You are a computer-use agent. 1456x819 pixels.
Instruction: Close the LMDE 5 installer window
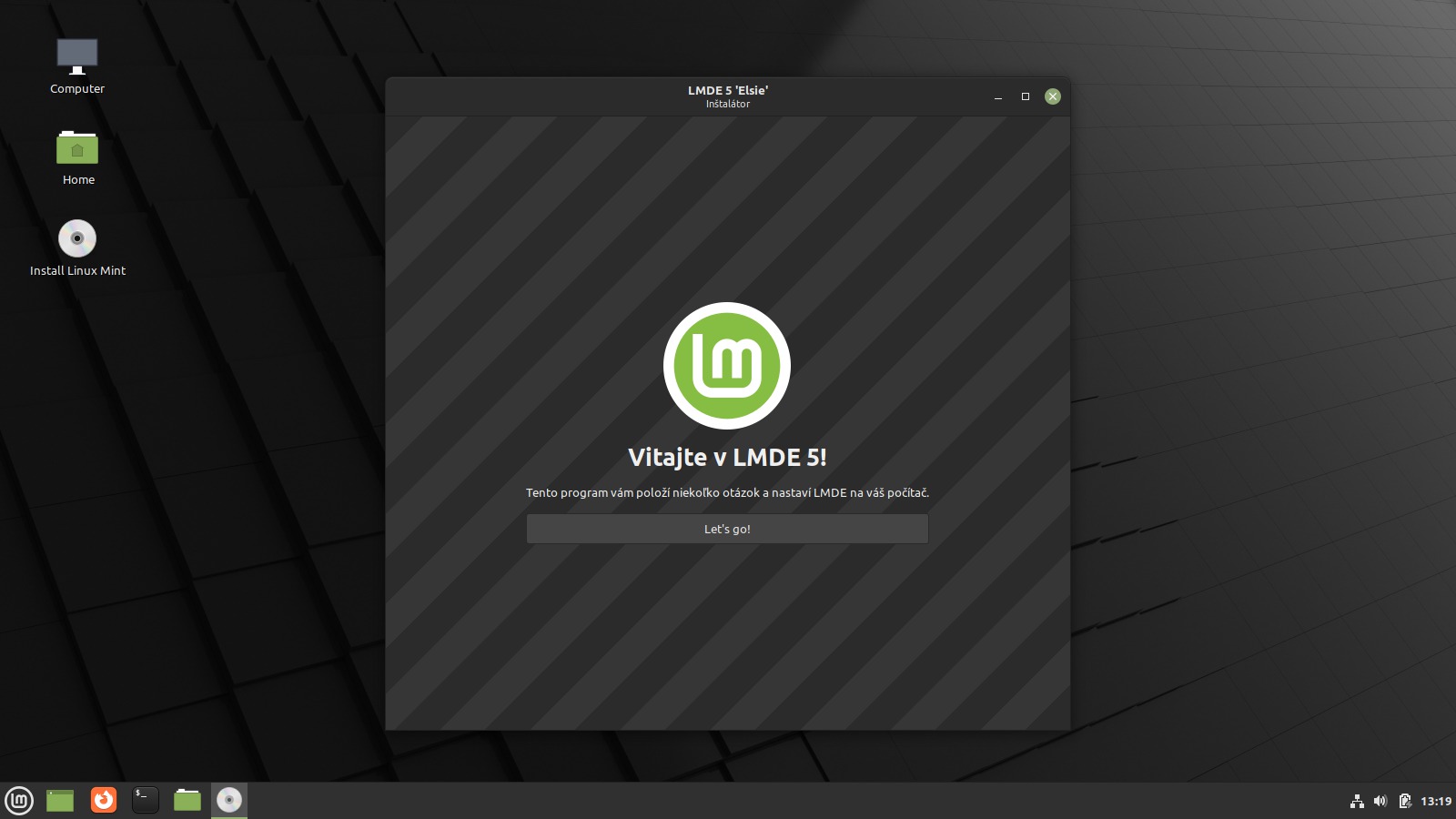1053,96
